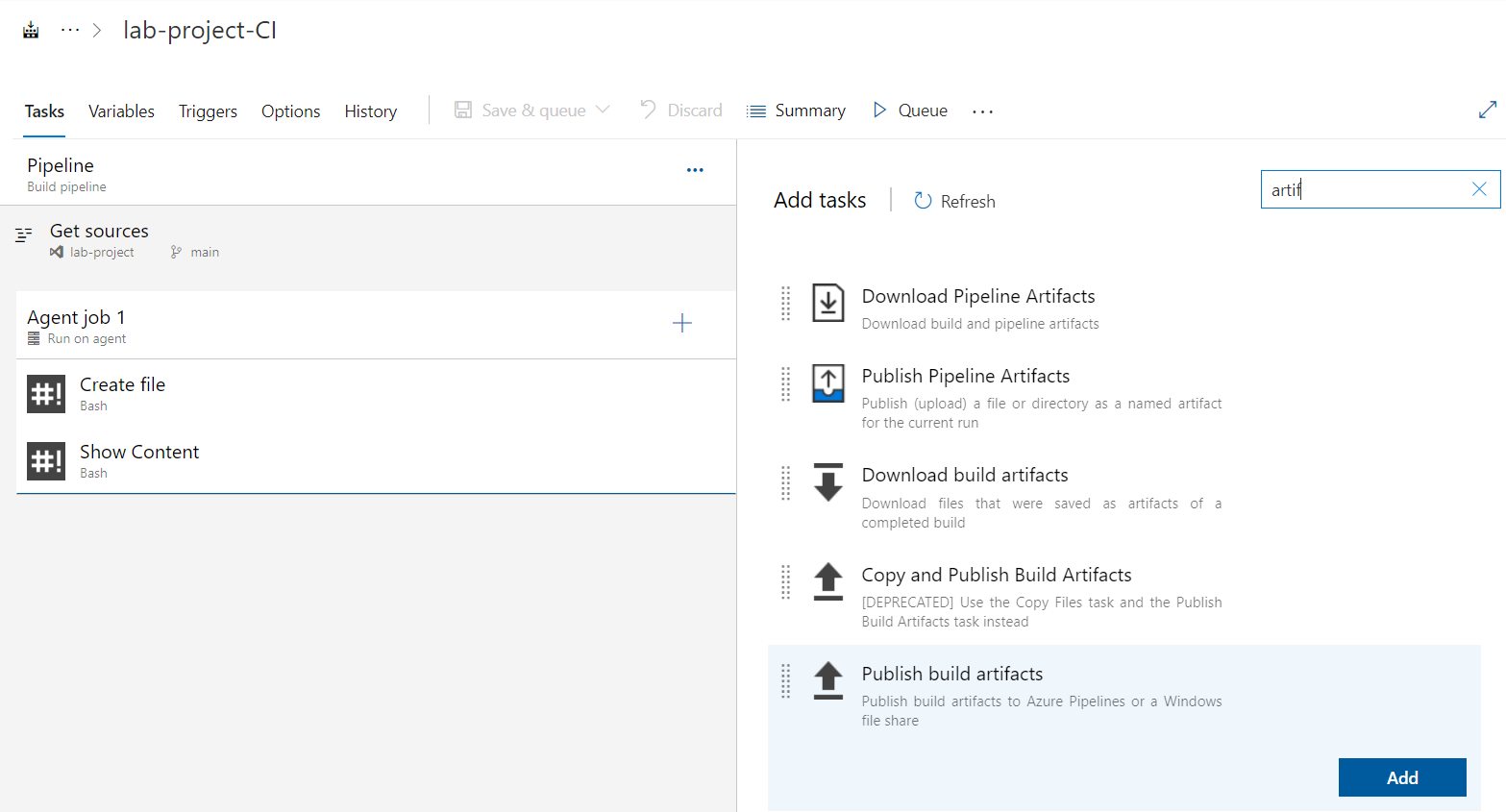This screenshot has height=812, width=1506.
Task: Toggle full screen expand icon
Action: (x=1488, y=110)
